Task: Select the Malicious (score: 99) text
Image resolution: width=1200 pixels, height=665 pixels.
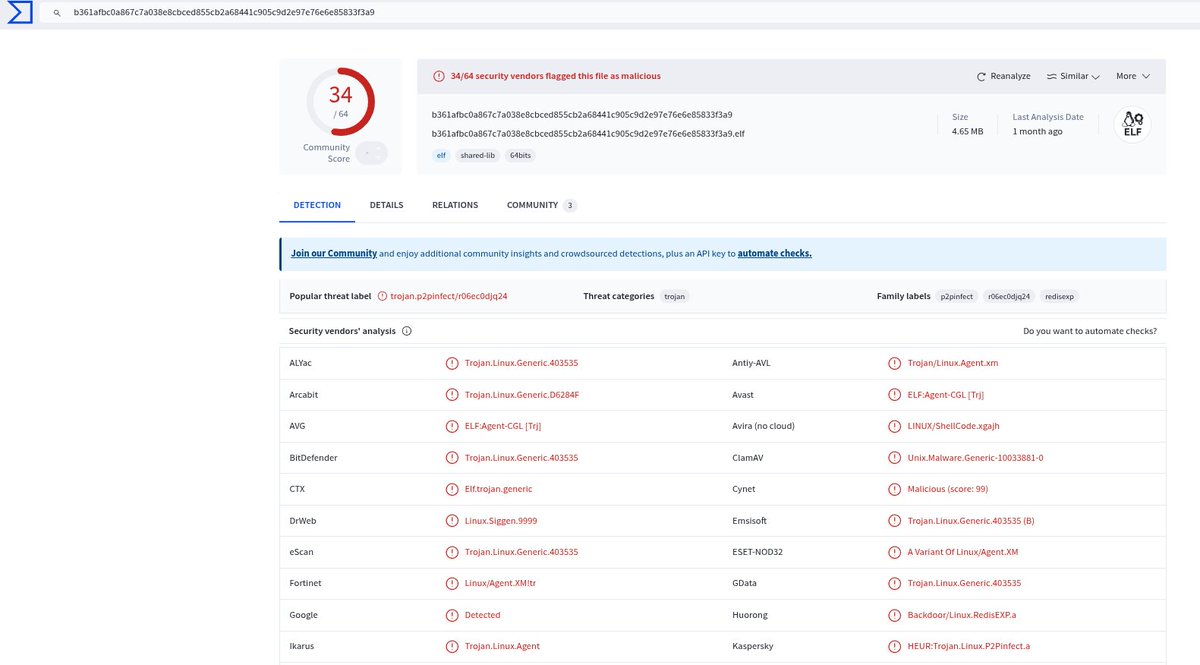Action: coord(948,489)
